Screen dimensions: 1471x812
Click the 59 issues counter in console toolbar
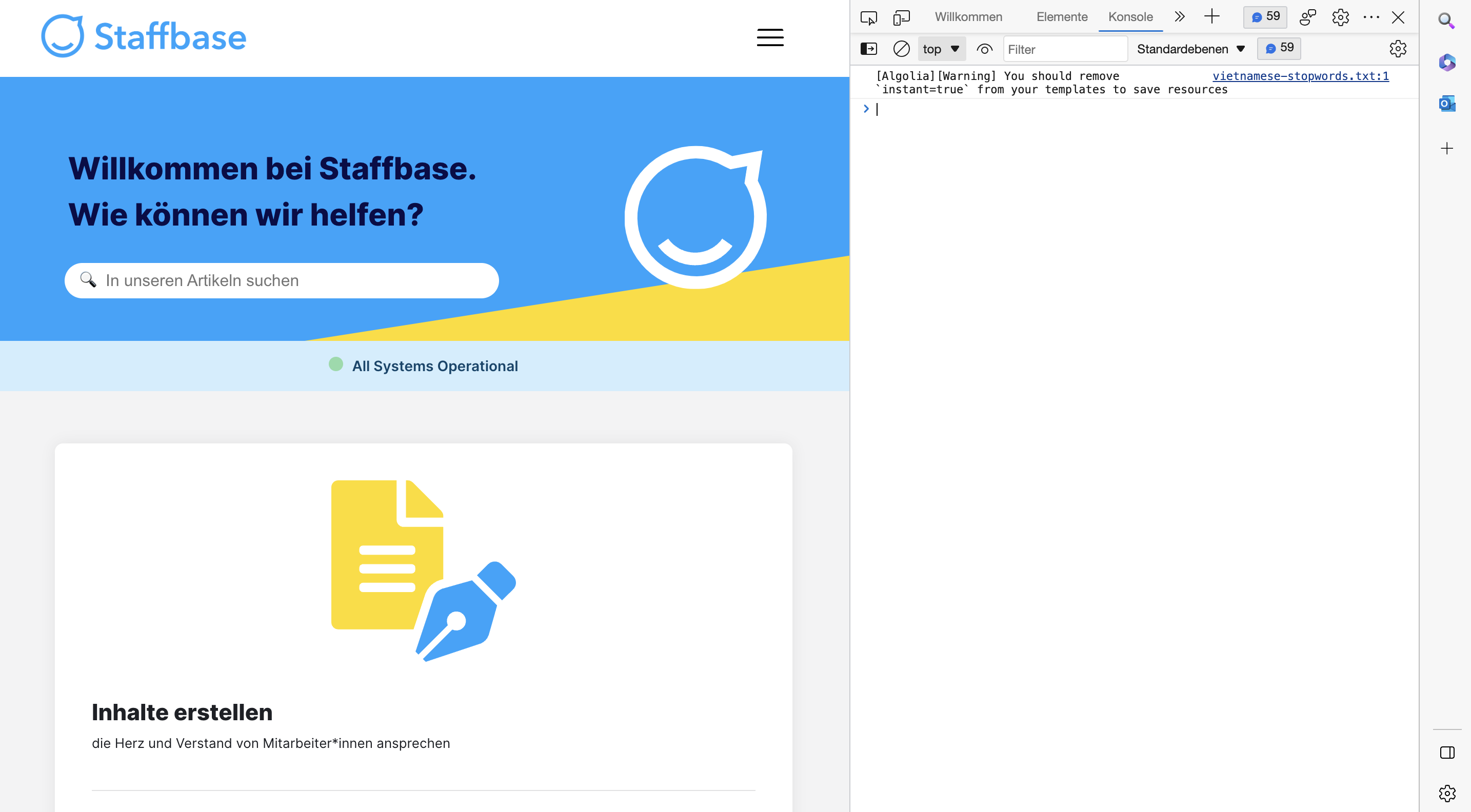coord(1279,49)
